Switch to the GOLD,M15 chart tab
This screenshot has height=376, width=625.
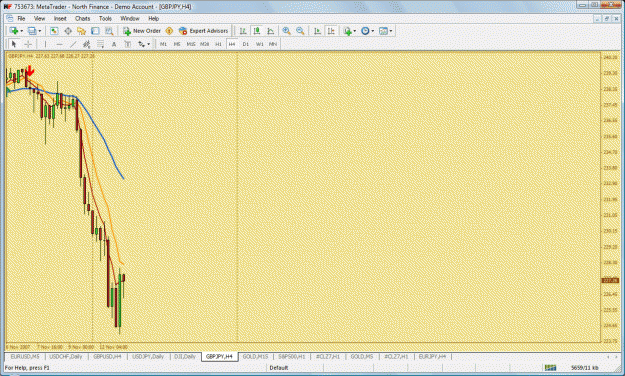tap(256, 356)
